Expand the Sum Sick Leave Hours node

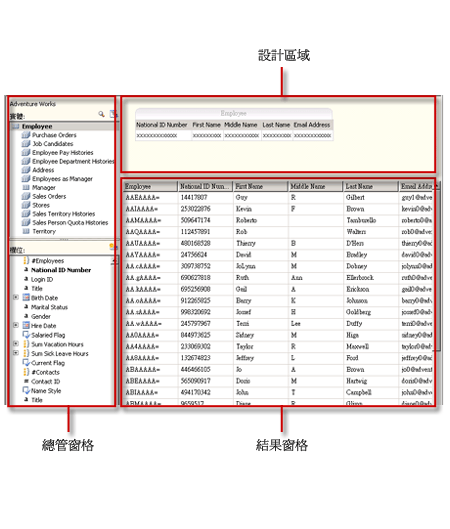point(16,353)
